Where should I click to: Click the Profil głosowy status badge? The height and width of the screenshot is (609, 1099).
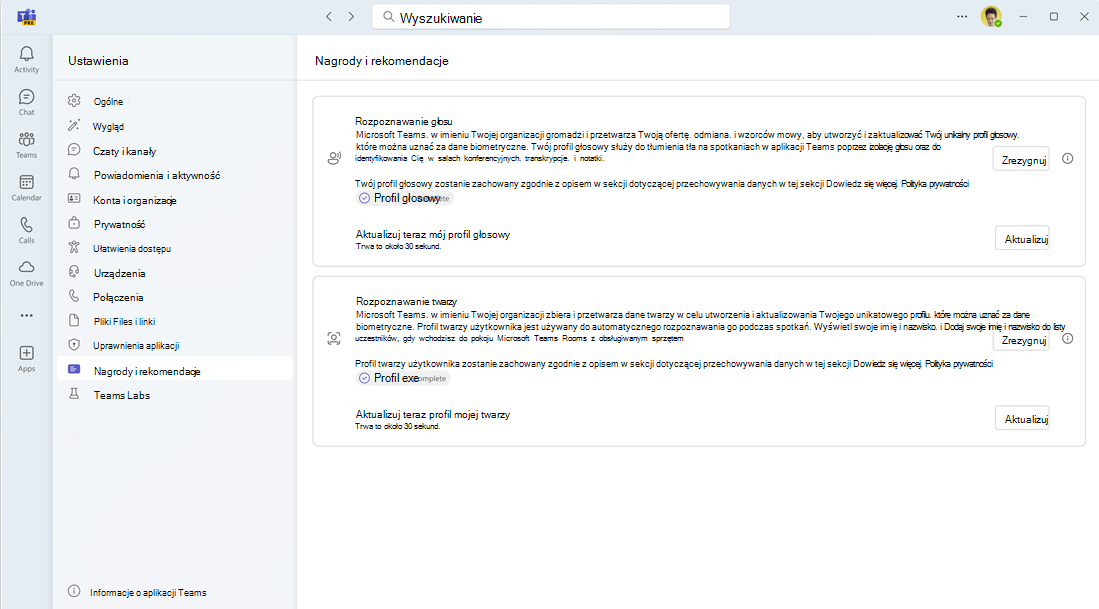[x=404, y=198]
